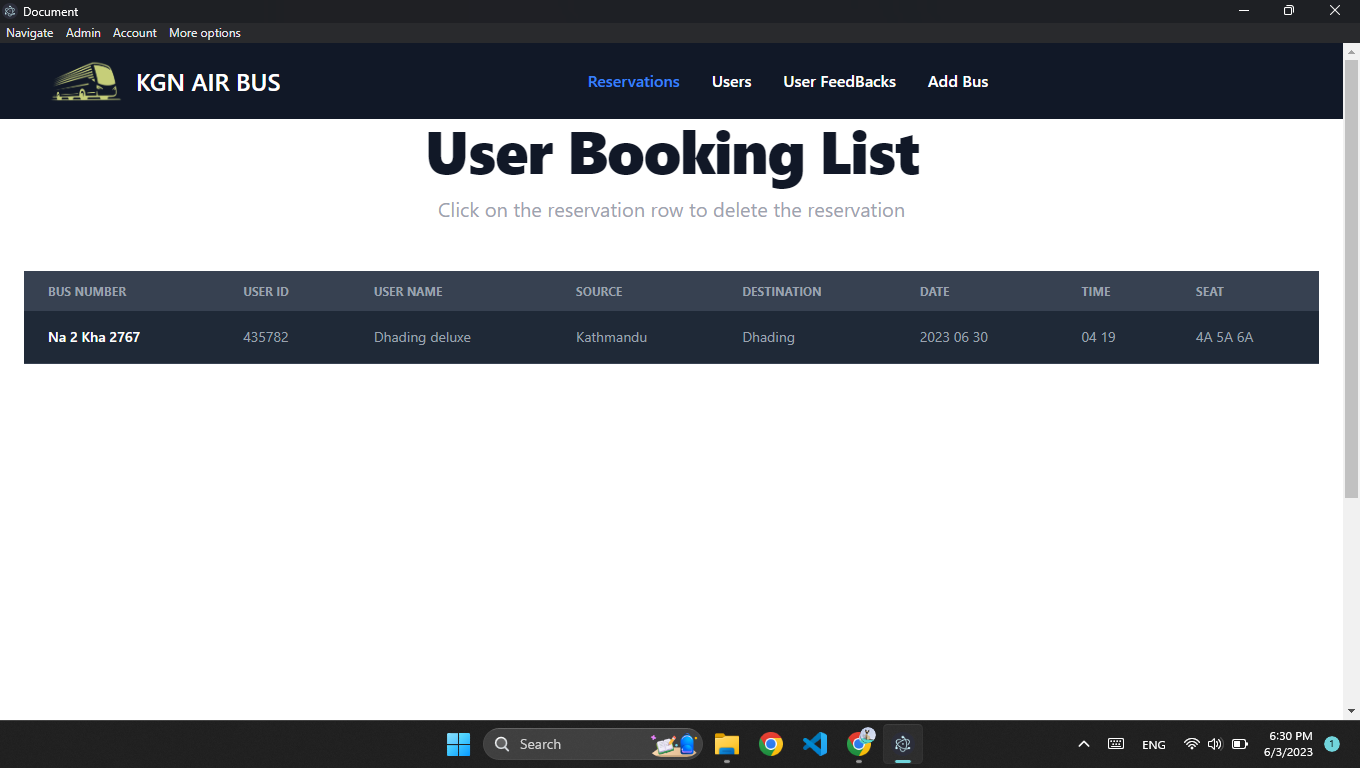Image resolution: width=1360 pixels, height=768 pixels.
Task: Open the Windows Start menu
Action: [x=458, y=744]
